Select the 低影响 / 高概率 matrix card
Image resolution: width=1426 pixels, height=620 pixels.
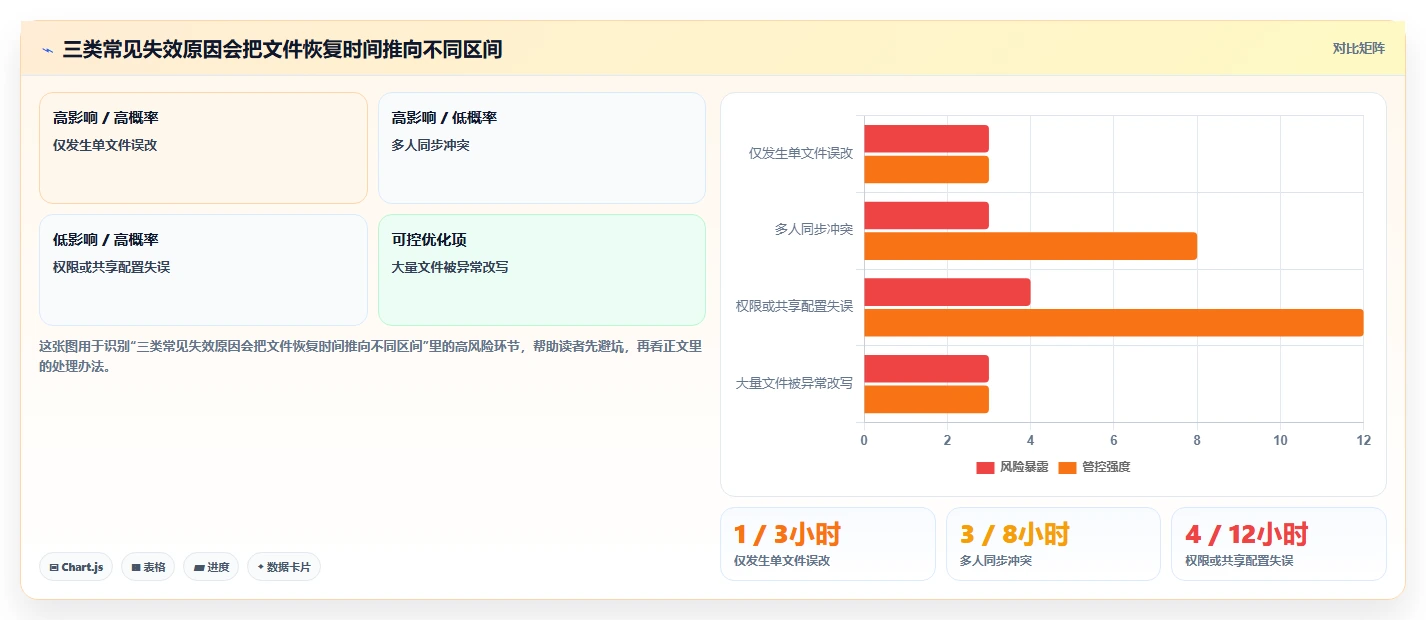click(203, 270)
